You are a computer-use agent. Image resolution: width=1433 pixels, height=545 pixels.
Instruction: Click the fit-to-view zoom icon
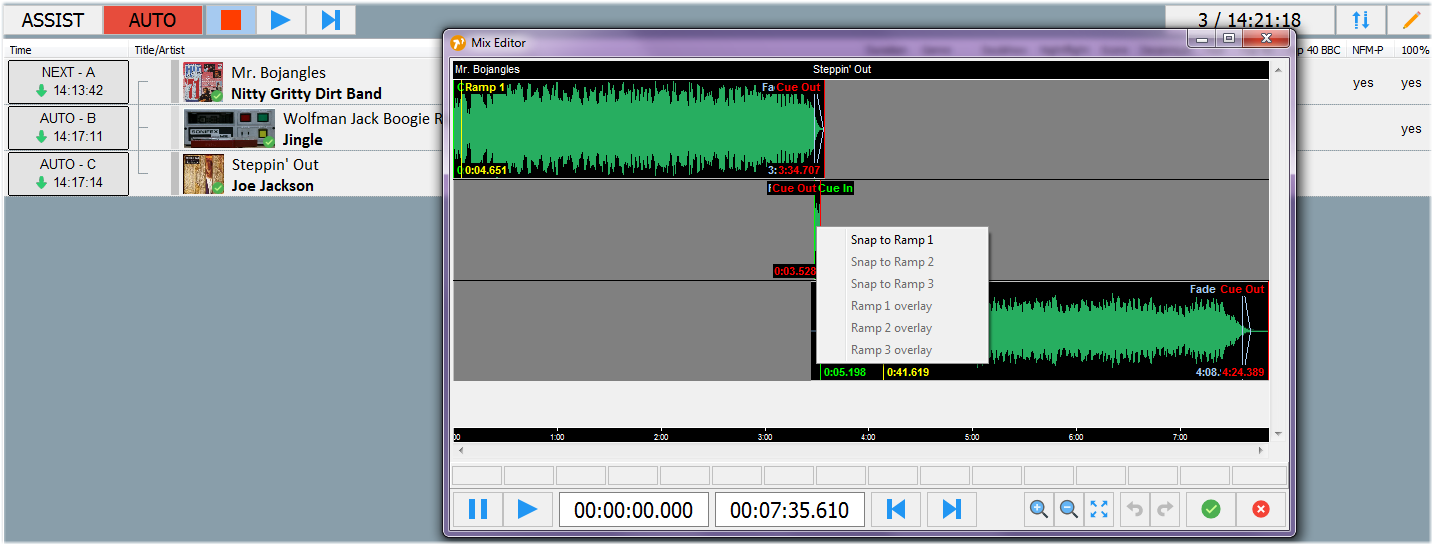coord(1099,510)
